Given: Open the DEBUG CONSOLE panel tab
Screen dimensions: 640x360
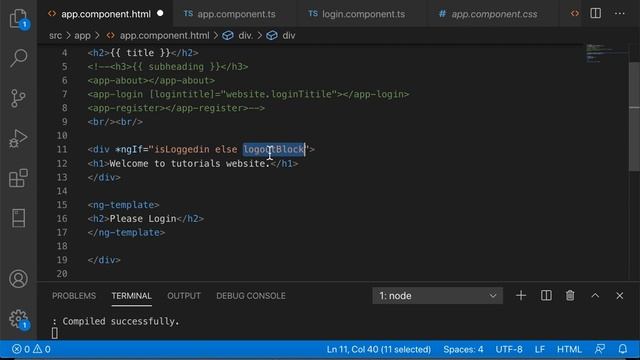Looking at the screenshot, I should point(251,296).
